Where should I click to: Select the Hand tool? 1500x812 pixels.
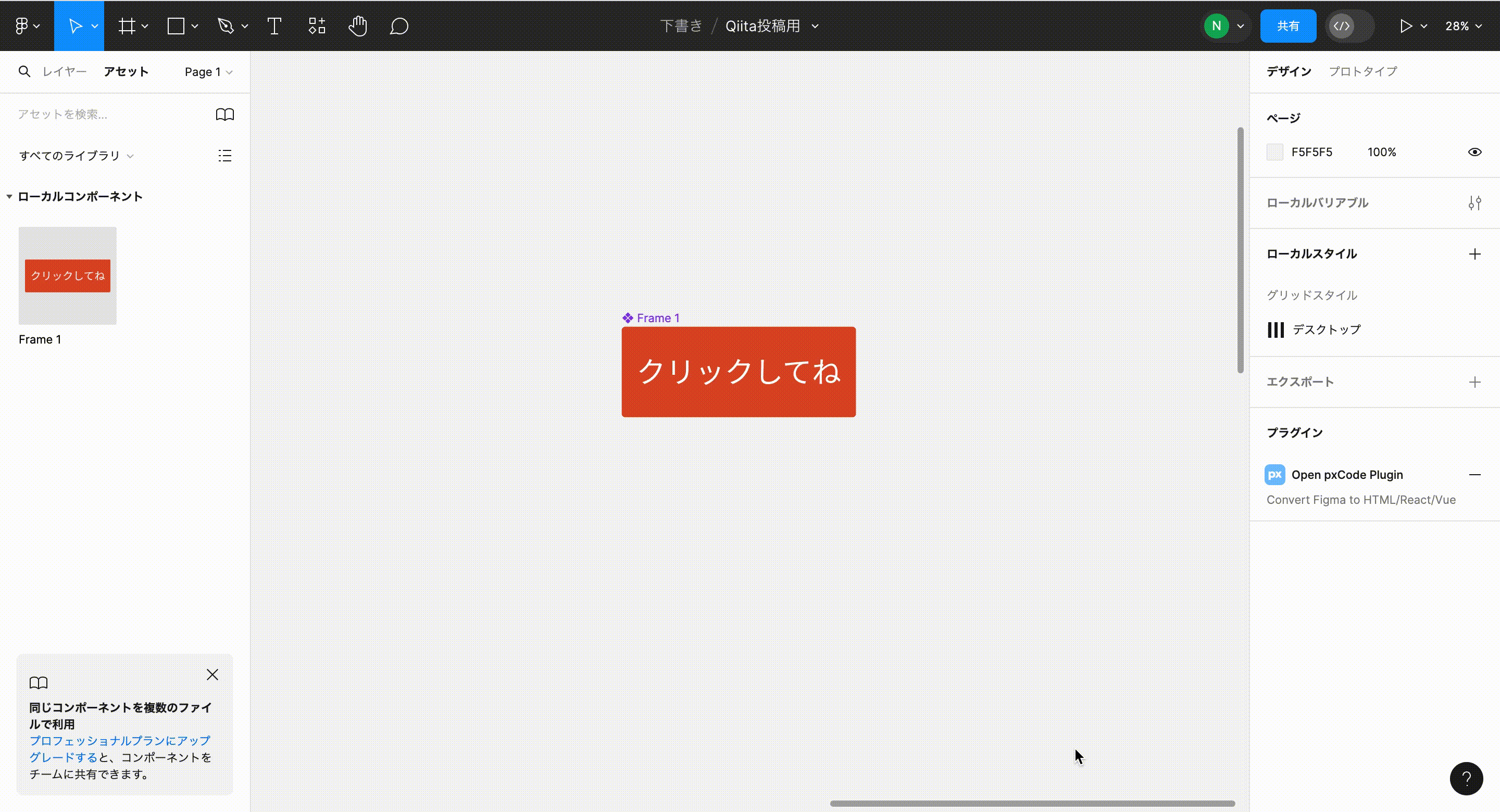pos(357,25)
